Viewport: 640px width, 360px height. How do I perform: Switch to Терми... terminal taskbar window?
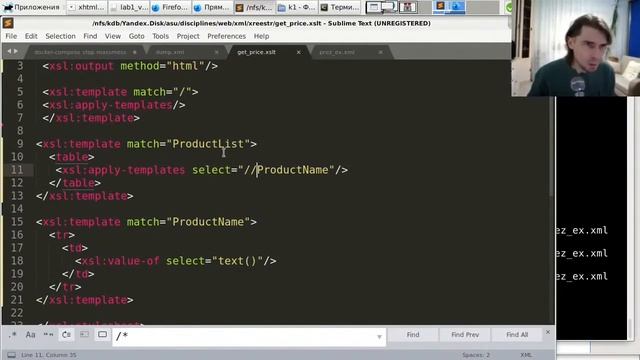[339, 7]
